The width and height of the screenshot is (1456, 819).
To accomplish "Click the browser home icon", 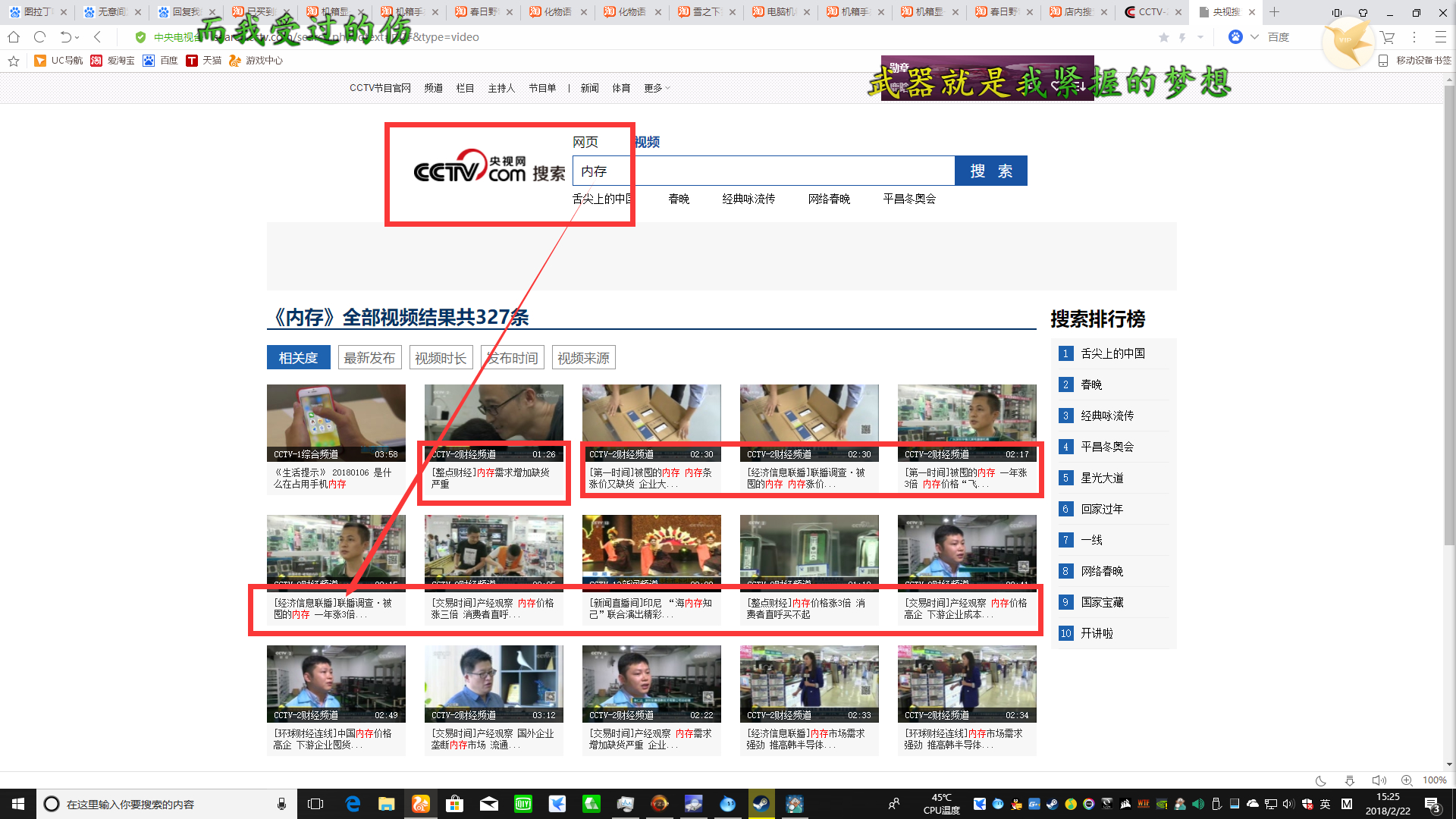I will (x=14, y=37).
